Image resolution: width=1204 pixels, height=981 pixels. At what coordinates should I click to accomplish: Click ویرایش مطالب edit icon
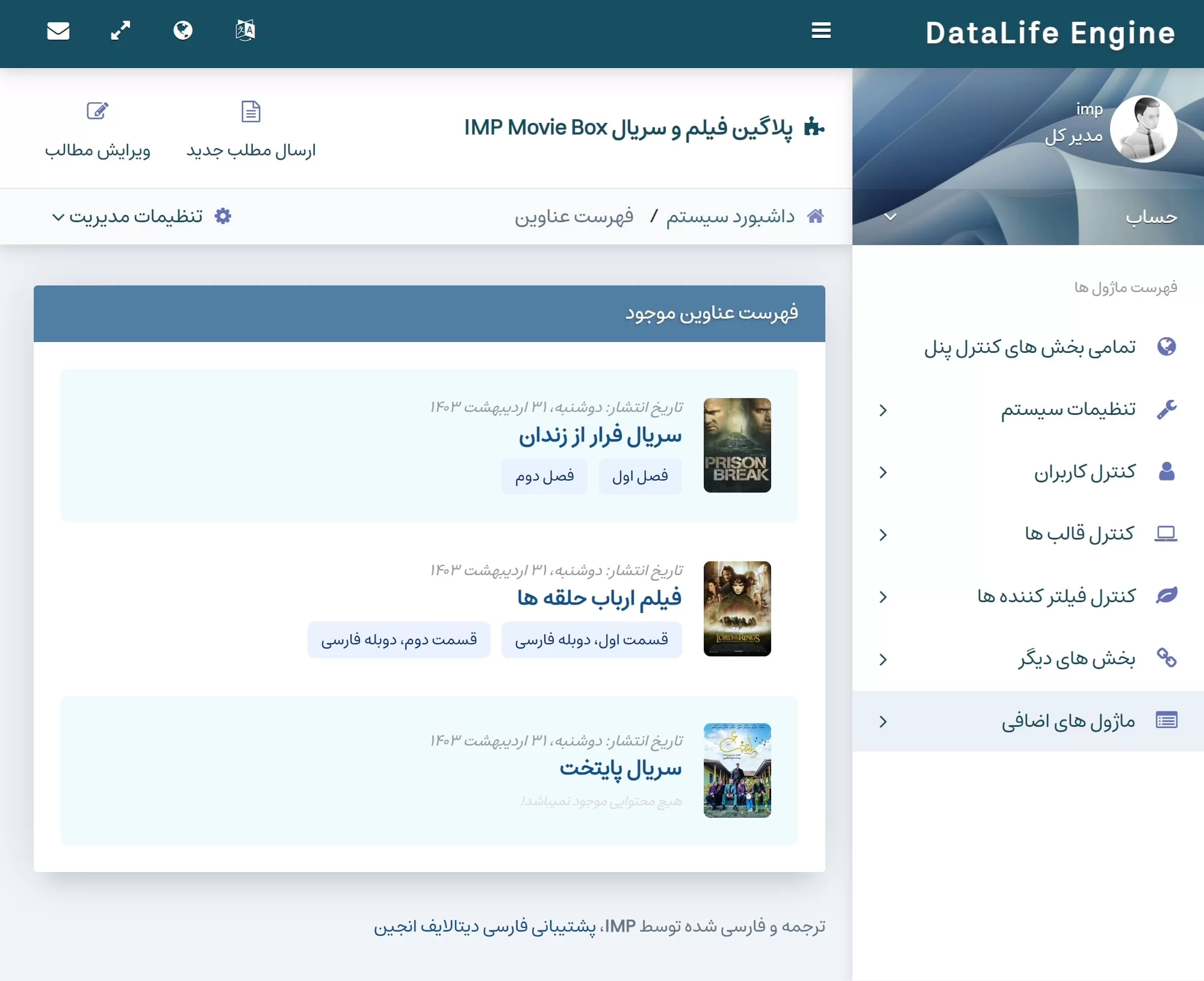(x=97, y=112)
